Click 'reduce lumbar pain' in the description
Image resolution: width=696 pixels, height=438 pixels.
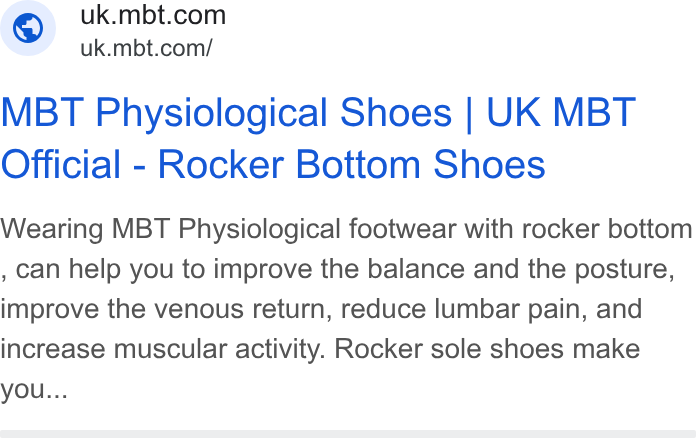point(464,308)
